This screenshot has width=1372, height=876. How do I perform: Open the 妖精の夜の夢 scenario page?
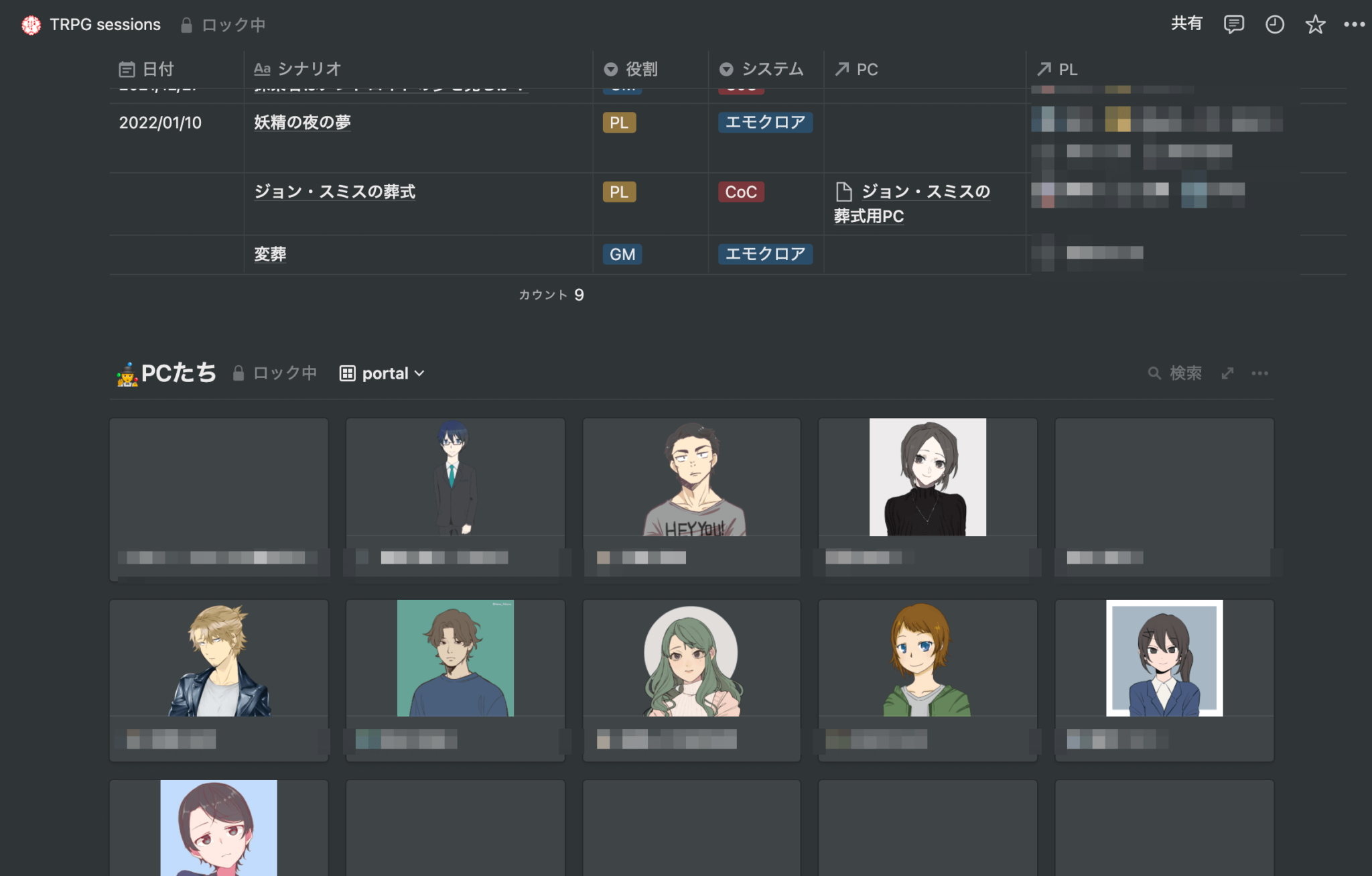click(301, 123)
